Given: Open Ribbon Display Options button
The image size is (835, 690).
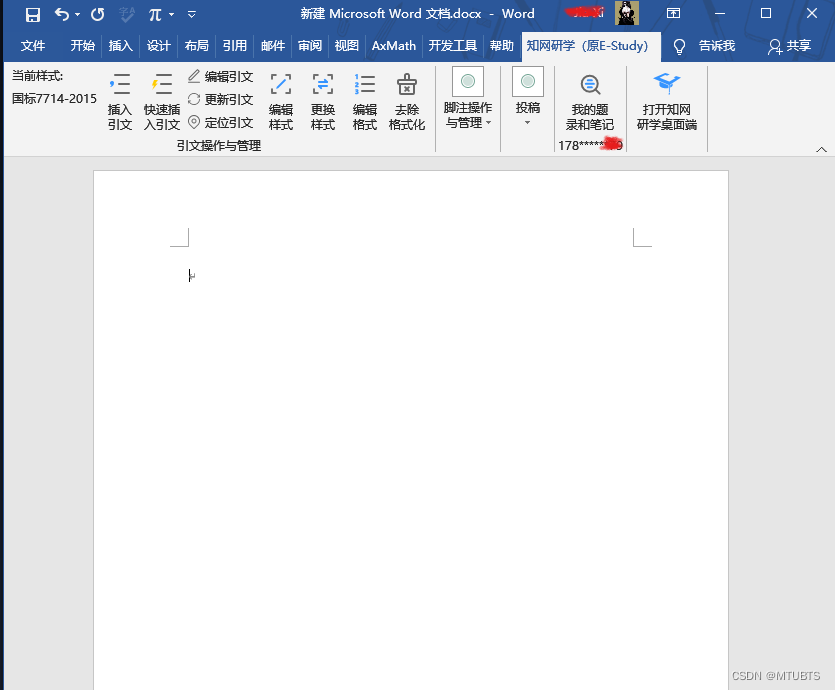Looking at the screenshot, I should [674, 13].
